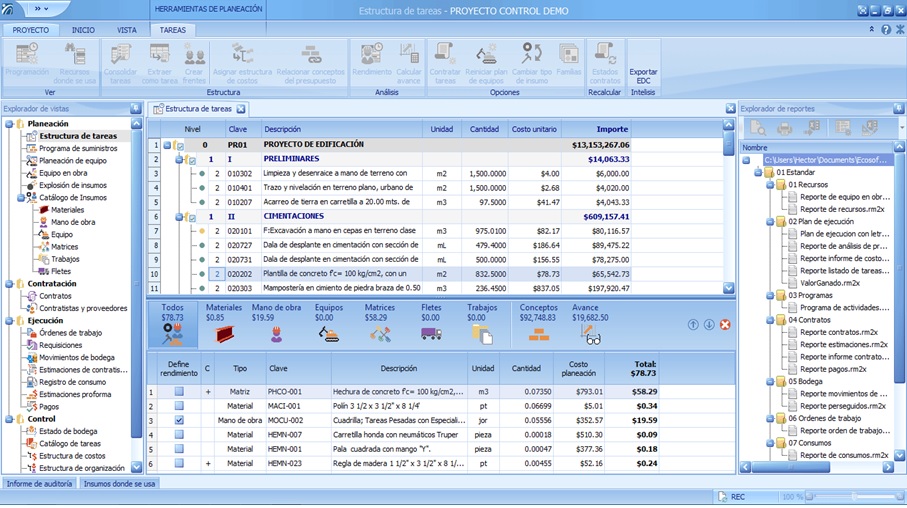907x508 pixels.
Task: Filter resources by Equipos icon
Action: pos(328,334)
